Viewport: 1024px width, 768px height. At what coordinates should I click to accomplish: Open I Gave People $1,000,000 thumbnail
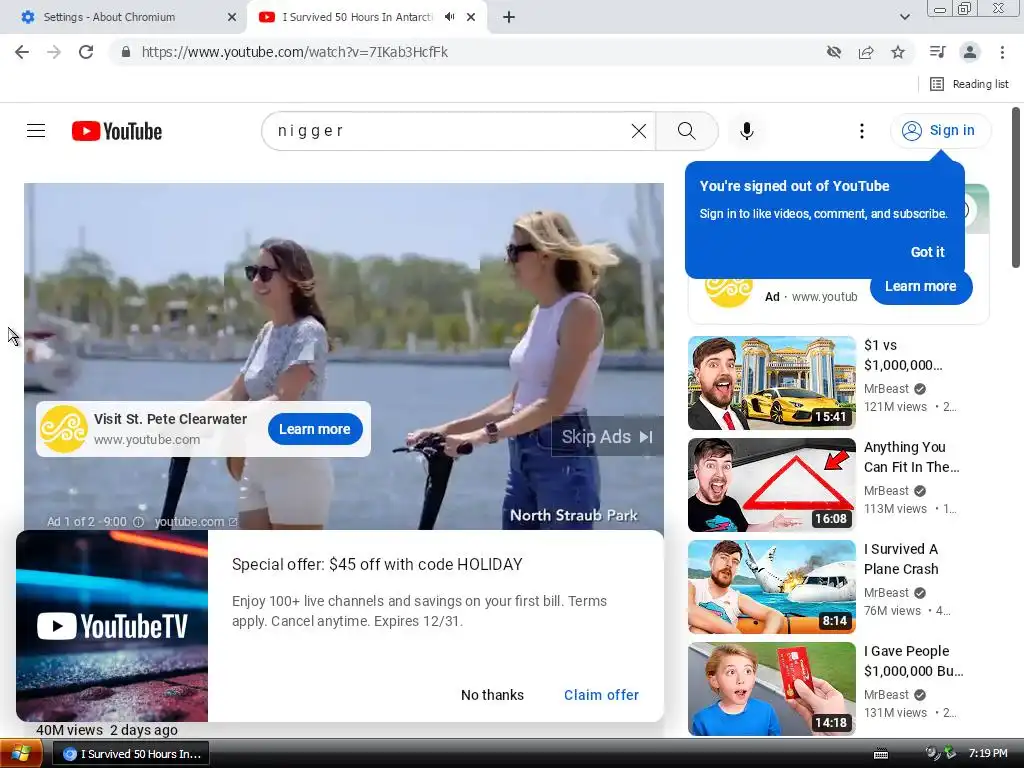771,688
